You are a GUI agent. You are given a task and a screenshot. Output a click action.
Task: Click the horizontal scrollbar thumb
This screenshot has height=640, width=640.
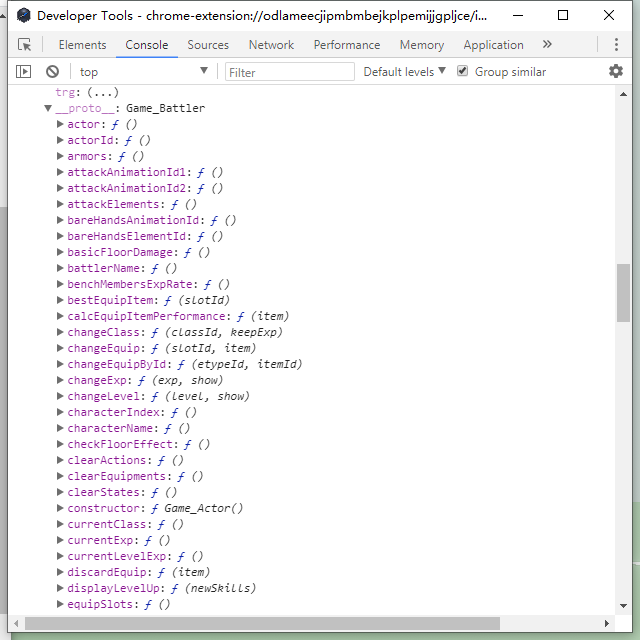(x=262, y=624)
